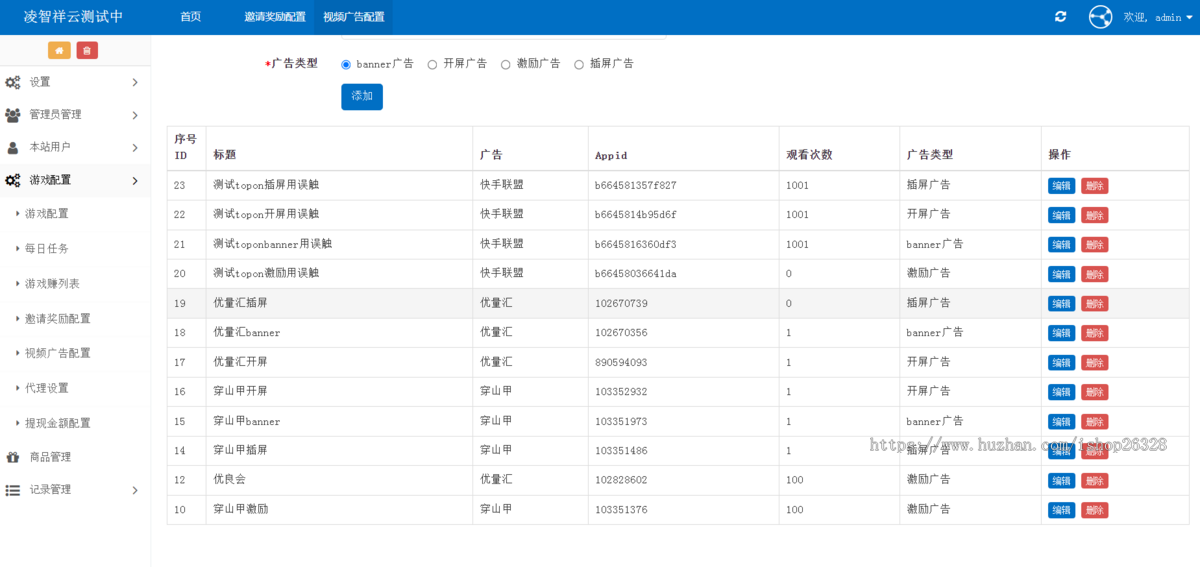1200x567 pixels.
Task: Delete row 10 穿山甲激励
Action: point(1094,510)
